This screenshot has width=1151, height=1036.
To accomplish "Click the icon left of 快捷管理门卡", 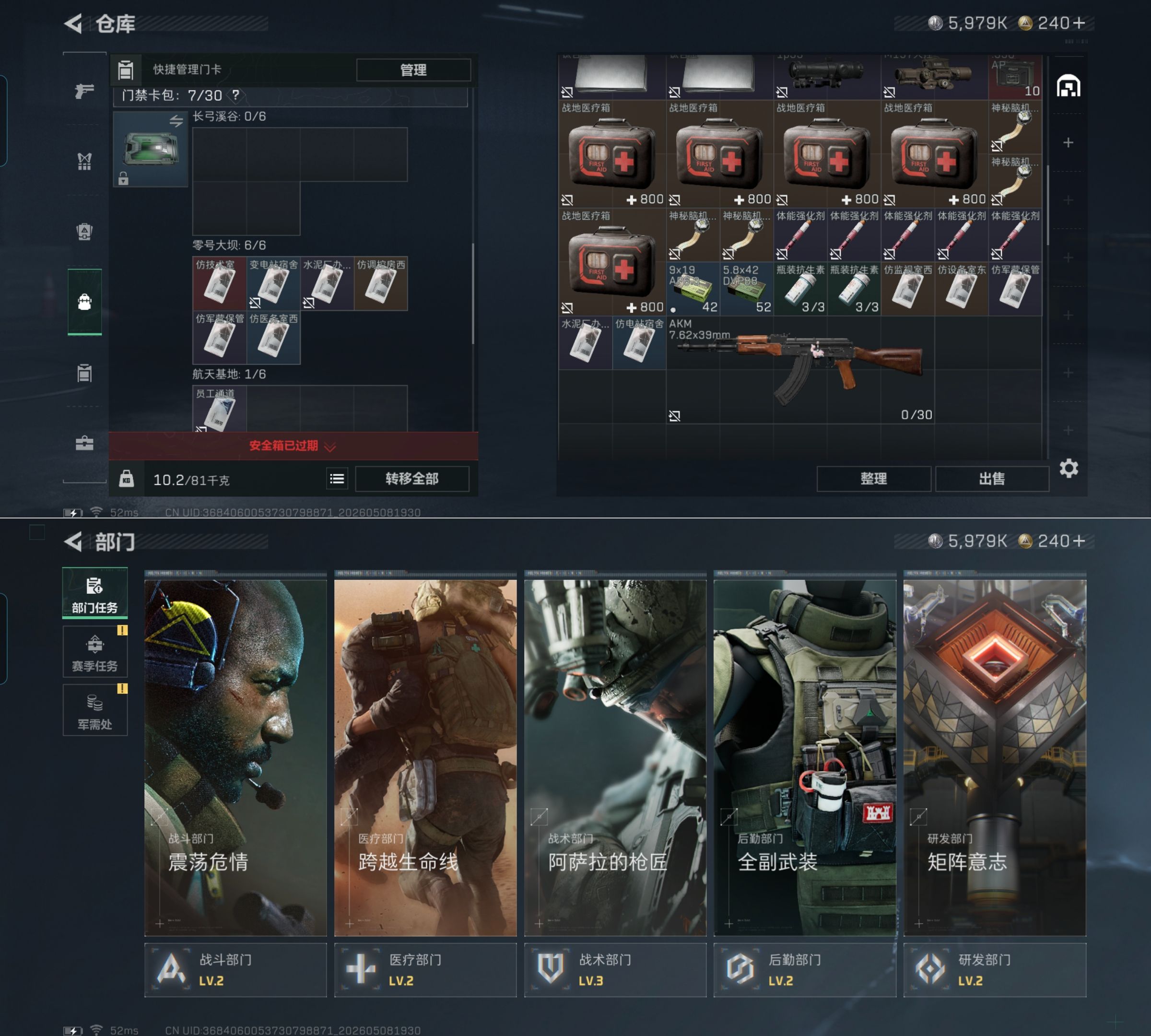I will (x=126, y=70).
